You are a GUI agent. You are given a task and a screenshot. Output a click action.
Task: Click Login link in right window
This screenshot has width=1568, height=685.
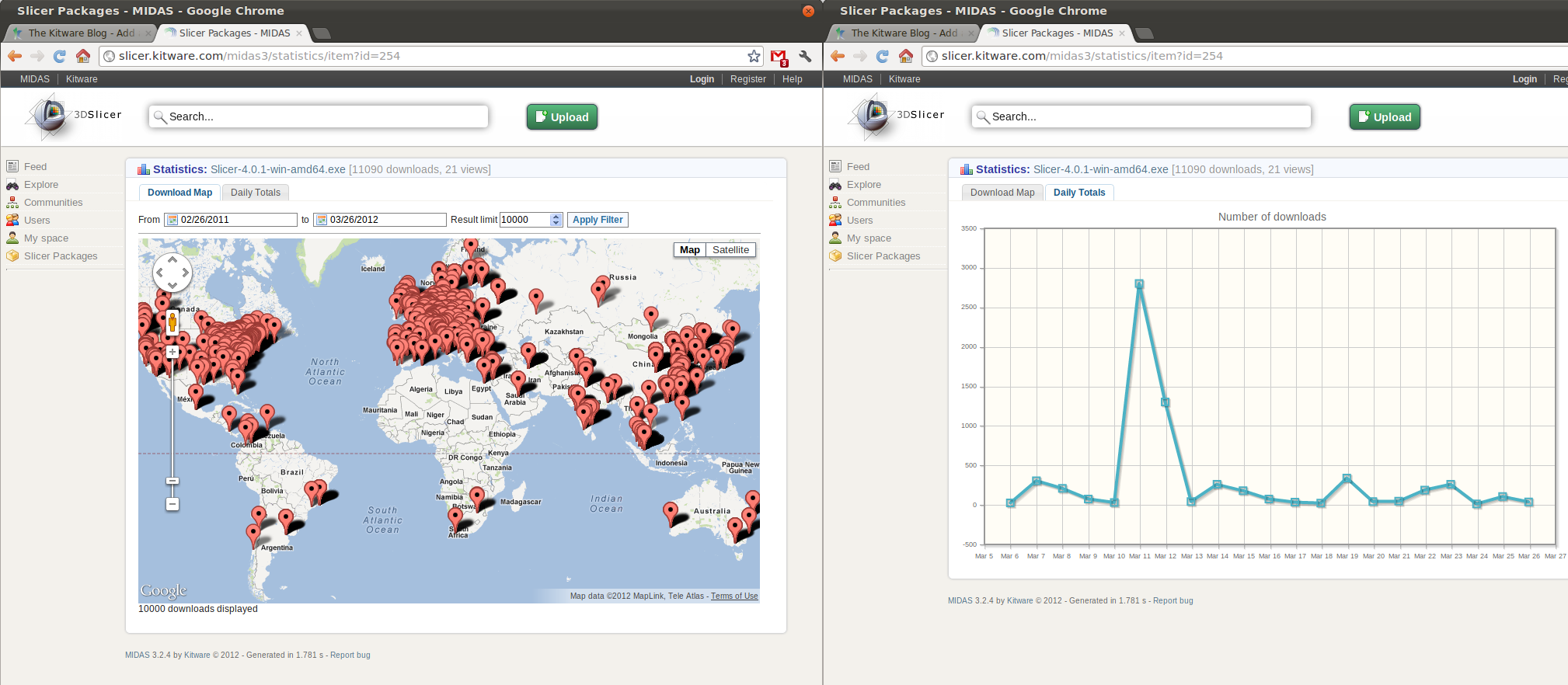click(x=1524, y=79)
